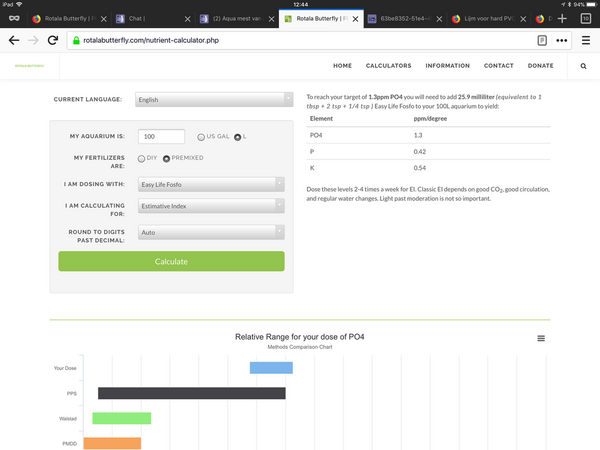Open the Current Language dropdown

214,100
